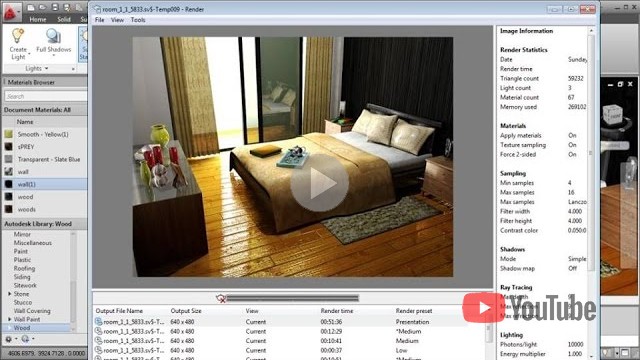Click the ViewCube in the right viewport
This screenshot has height=360, width=640.
612,115
